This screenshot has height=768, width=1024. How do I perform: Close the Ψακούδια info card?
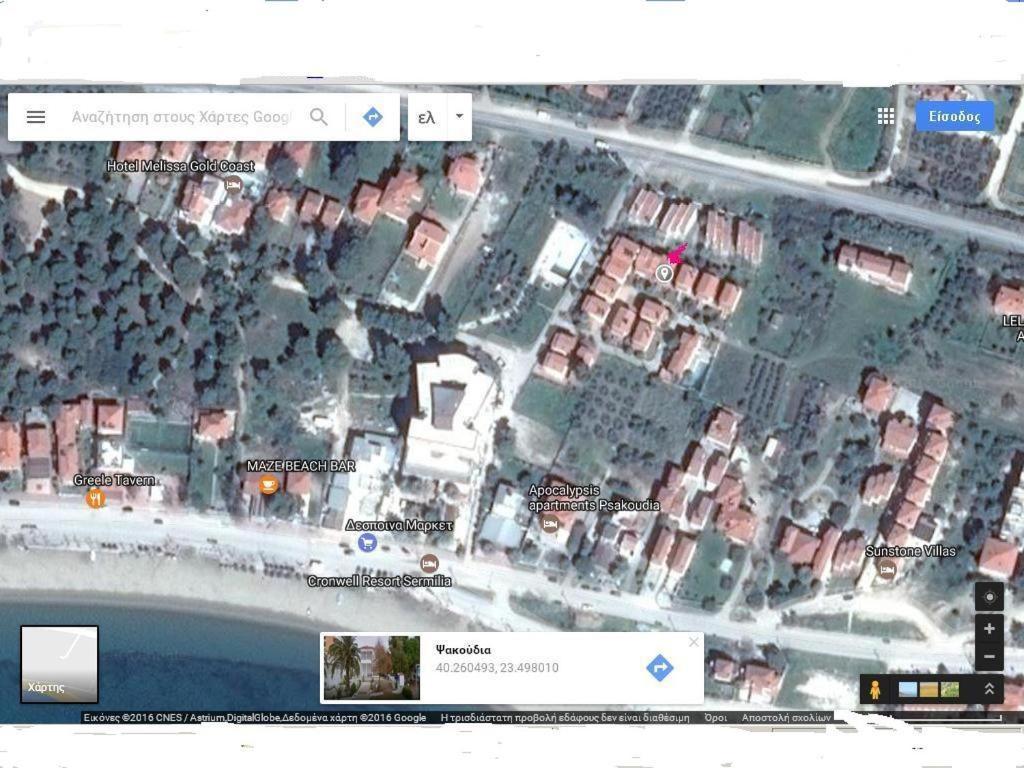(x=694, y=642)
